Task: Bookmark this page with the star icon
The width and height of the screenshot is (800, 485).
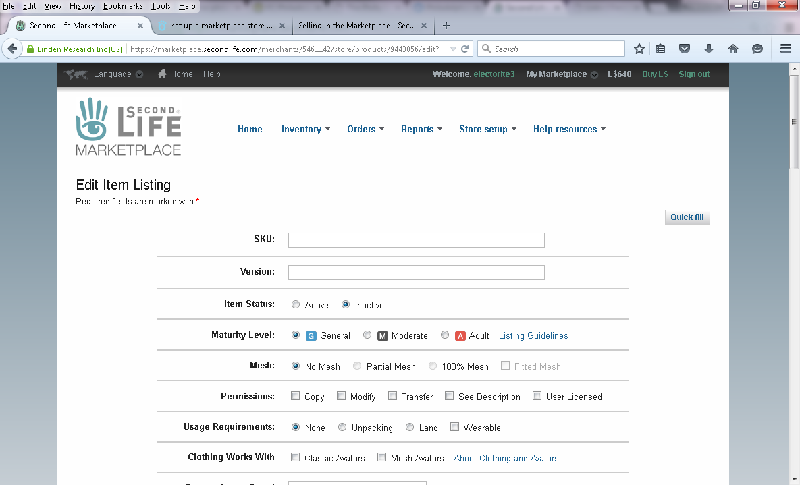Action: 639,49
